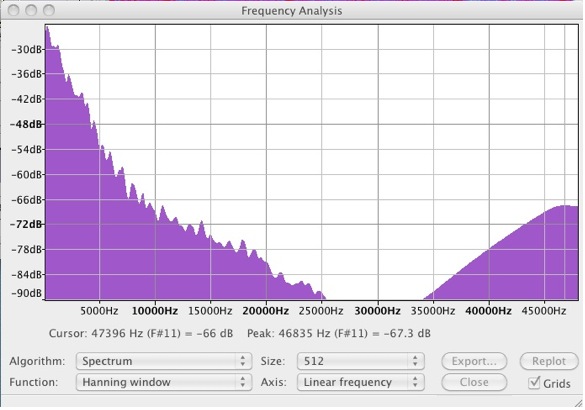Click the Function dropdown stepper arrows
Image resolution: width=585 pixels, height=410 pixels.
tap(243, 382)
